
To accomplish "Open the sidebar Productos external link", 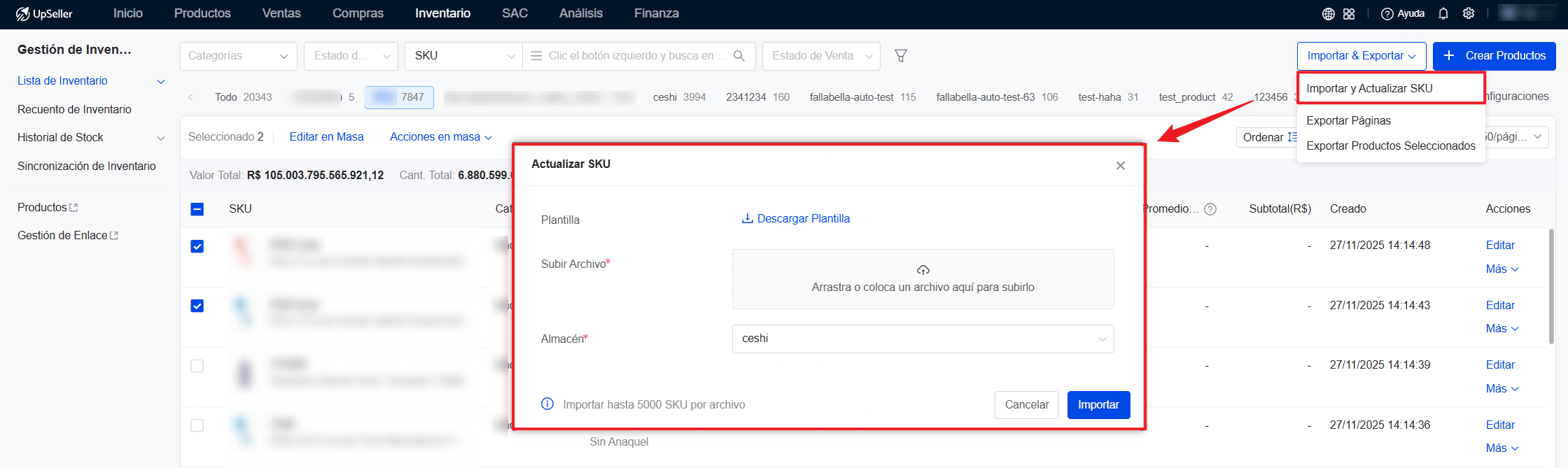I will point(48,208).
